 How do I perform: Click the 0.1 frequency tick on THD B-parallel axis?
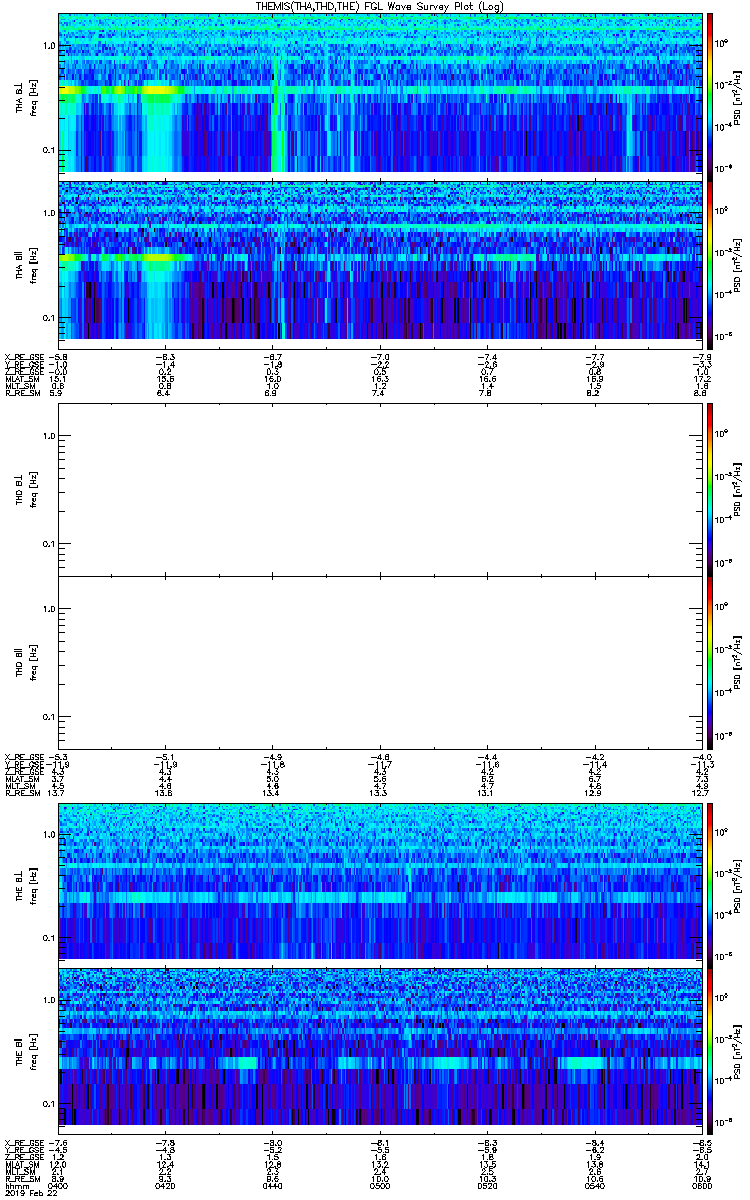[x=48, y=718]
